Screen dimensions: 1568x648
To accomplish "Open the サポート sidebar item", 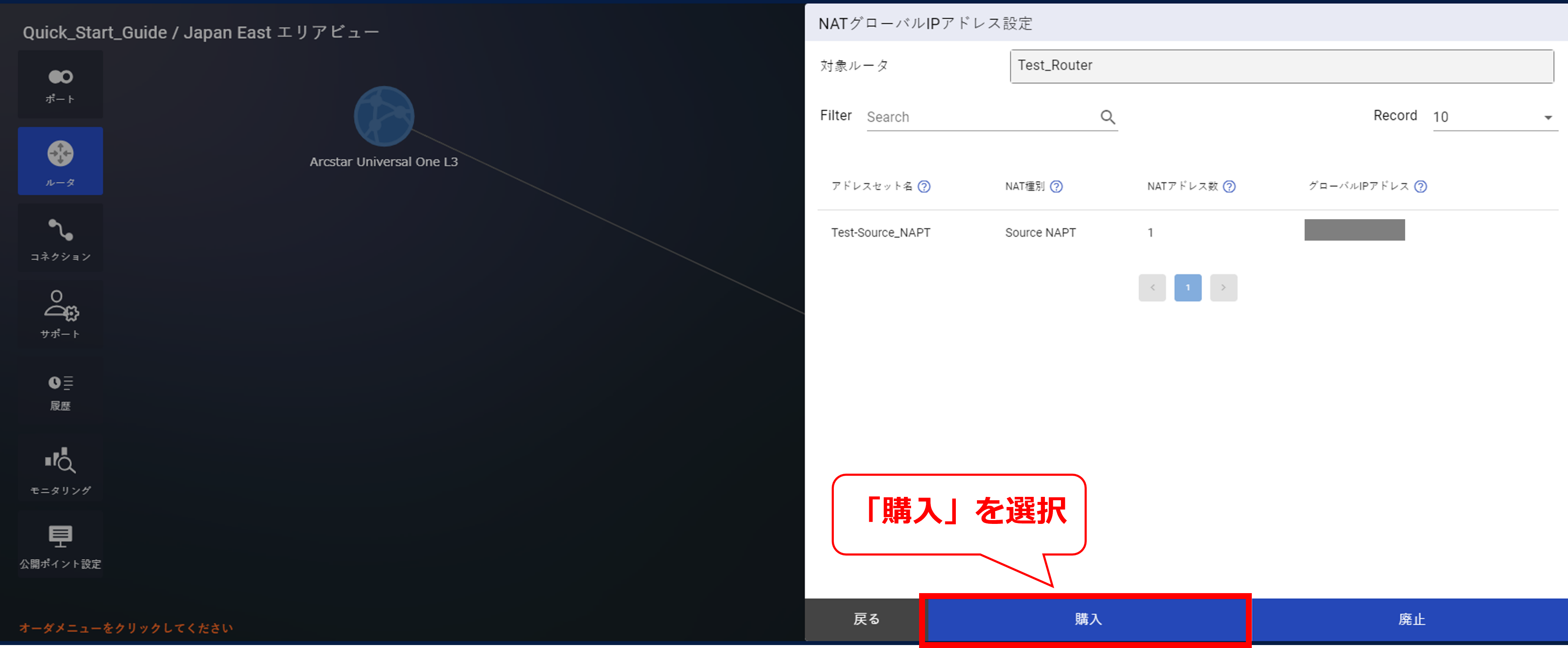I will click(60, 315).
